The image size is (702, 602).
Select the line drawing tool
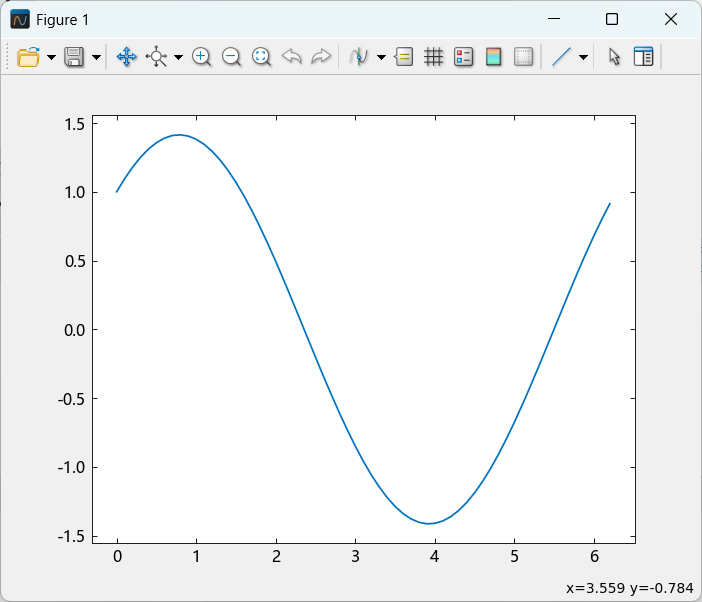coord(561,57)
